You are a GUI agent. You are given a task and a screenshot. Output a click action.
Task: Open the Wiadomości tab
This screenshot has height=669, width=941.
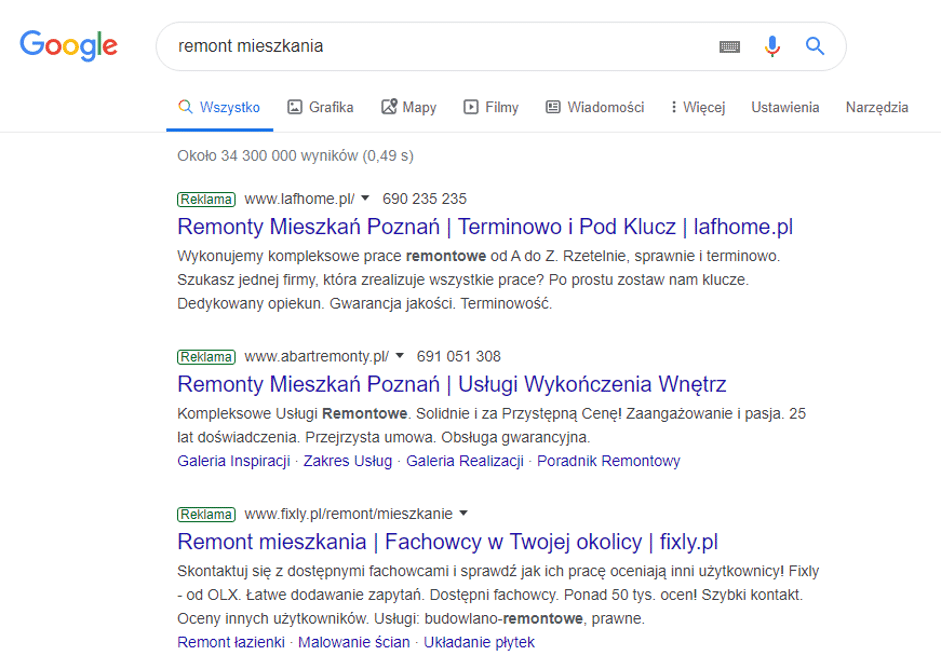[x=595, y=107]
